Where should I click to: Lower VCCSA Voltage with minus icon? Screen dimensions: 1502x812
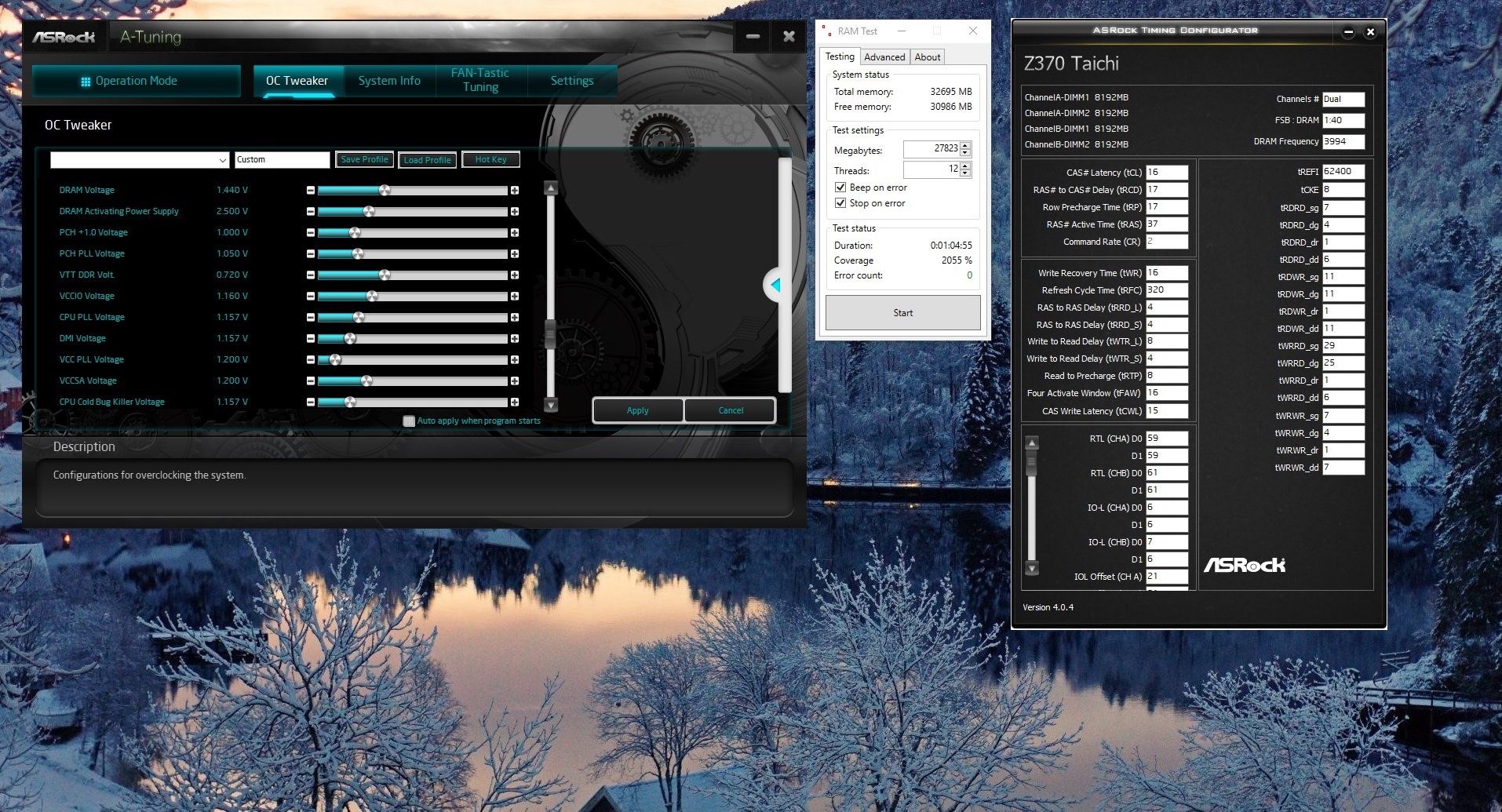click(x=311, y=381)
